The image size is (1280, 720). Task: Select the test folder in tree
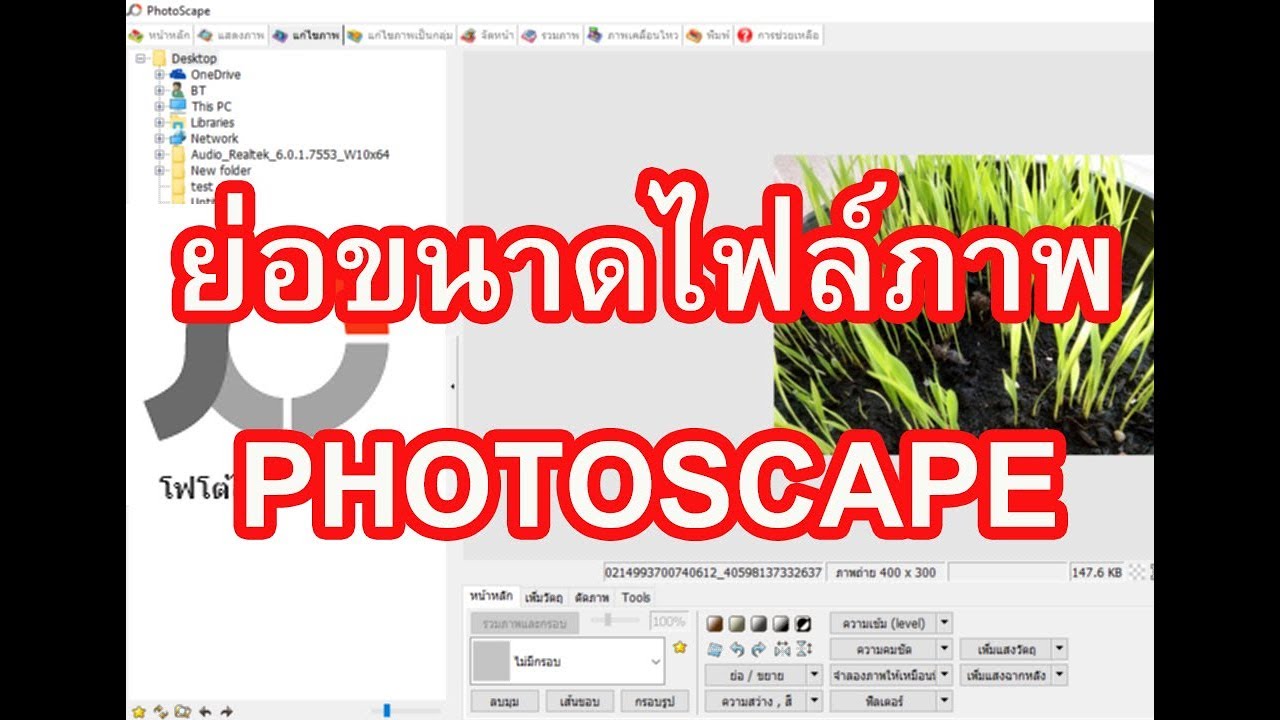[202, 186]
